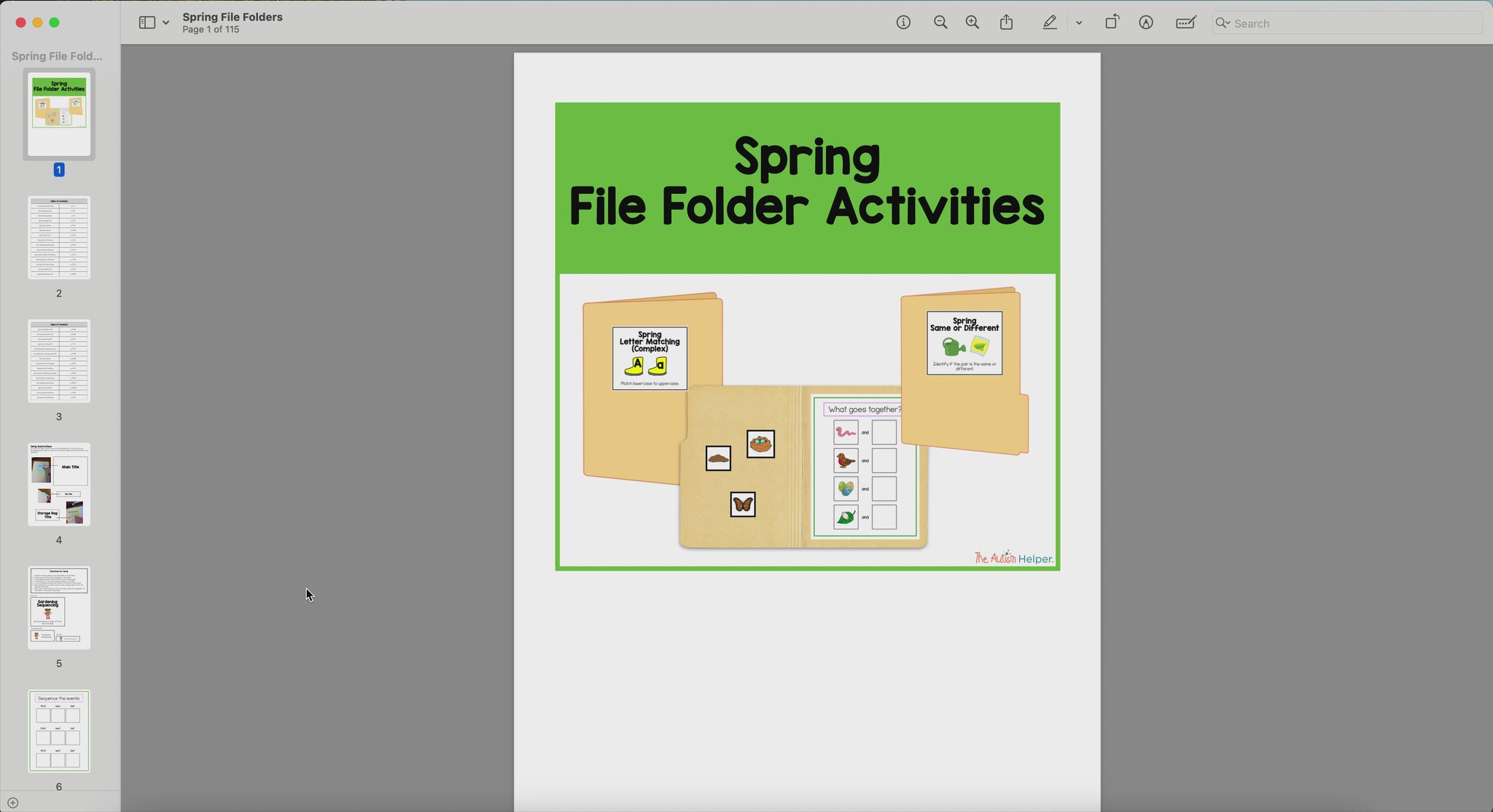Select the page 3 Table of Contents thumbnail

tap(59, 361)
